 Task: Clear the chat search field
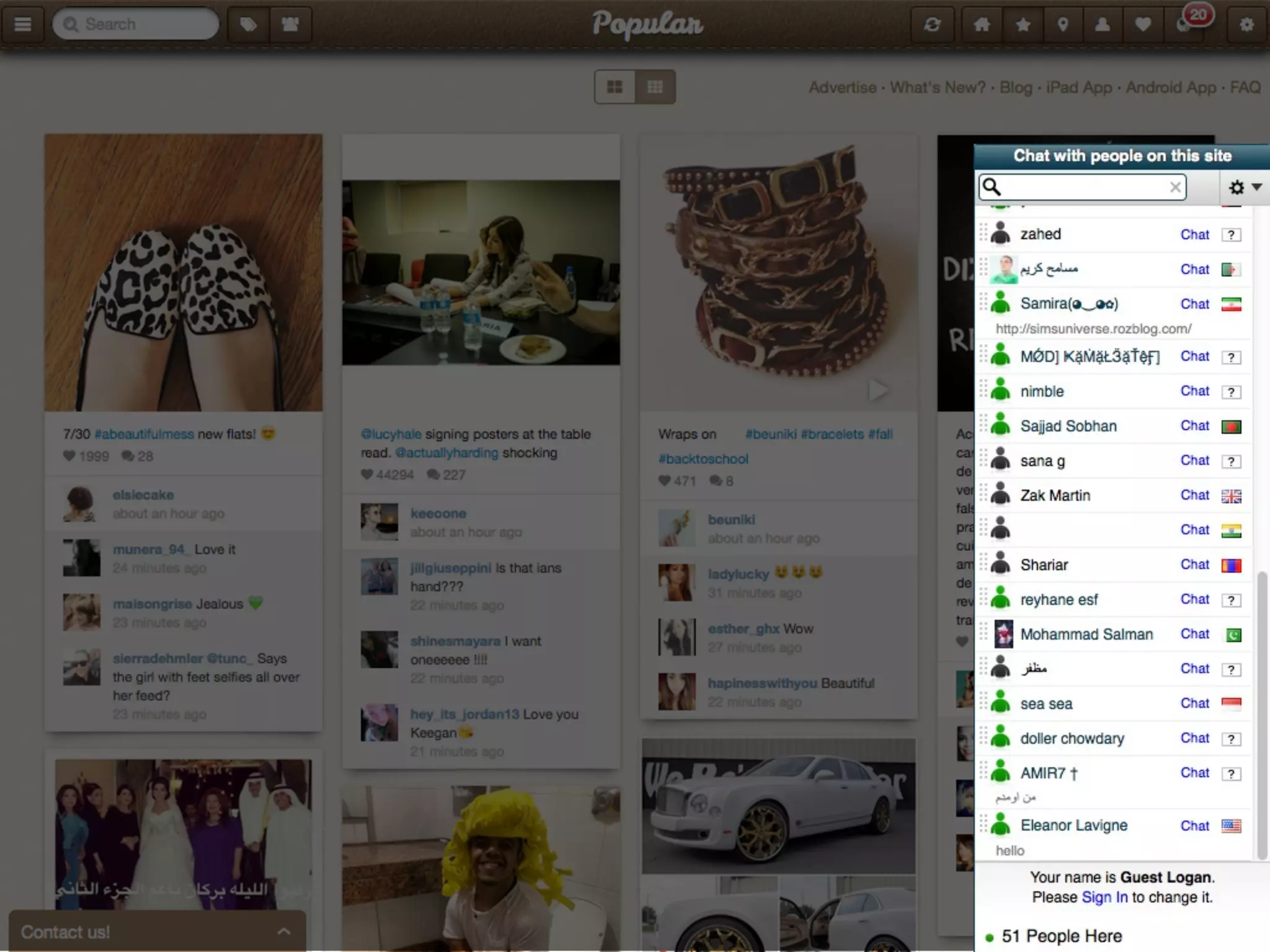[x=1175, y=187]
